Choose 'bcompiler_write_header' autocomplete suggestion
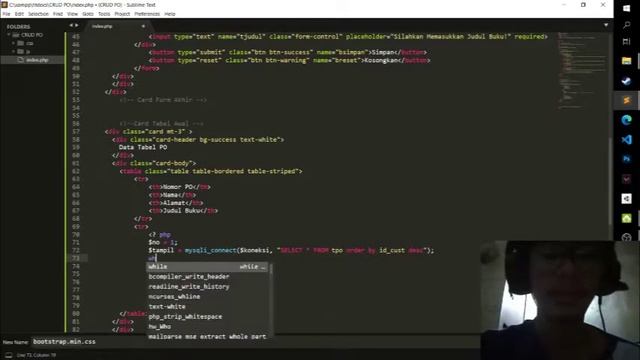Viewport: 640px width, 360px height. (x=207, y=277)
